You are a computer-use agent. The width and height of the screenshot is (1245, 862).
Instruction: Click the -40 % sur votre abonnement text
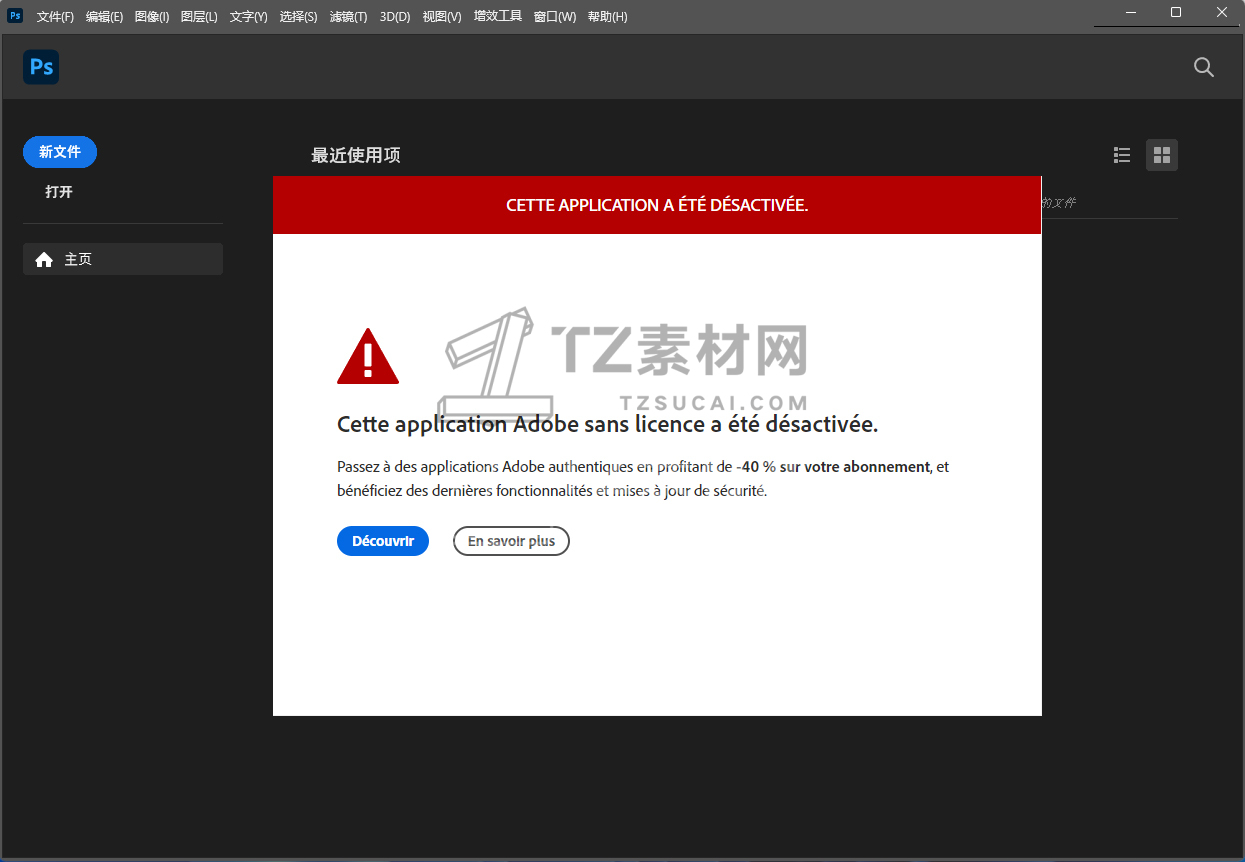834,467
